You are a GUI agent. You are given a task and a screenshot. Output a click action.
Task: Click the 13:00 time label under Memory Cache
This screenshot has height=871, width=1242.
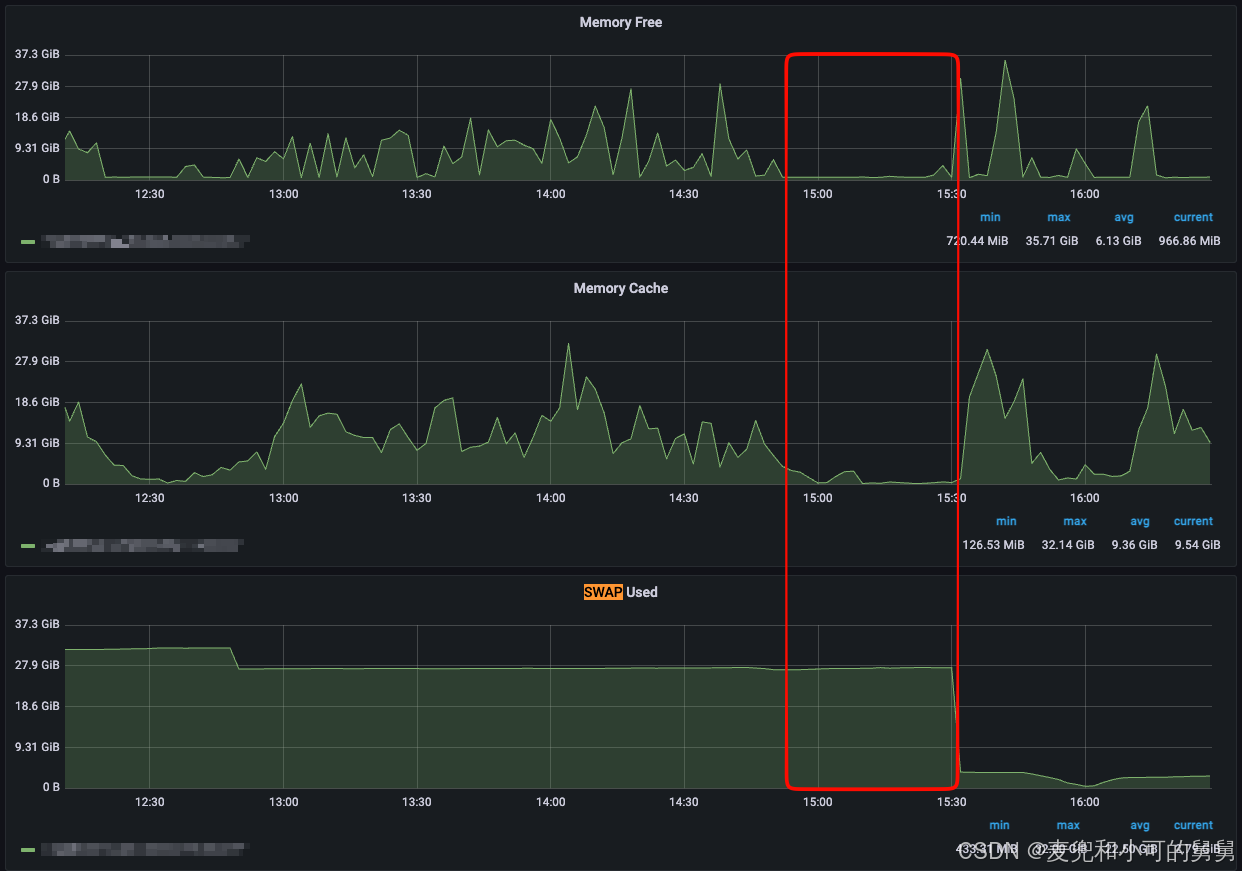[283, 498]
